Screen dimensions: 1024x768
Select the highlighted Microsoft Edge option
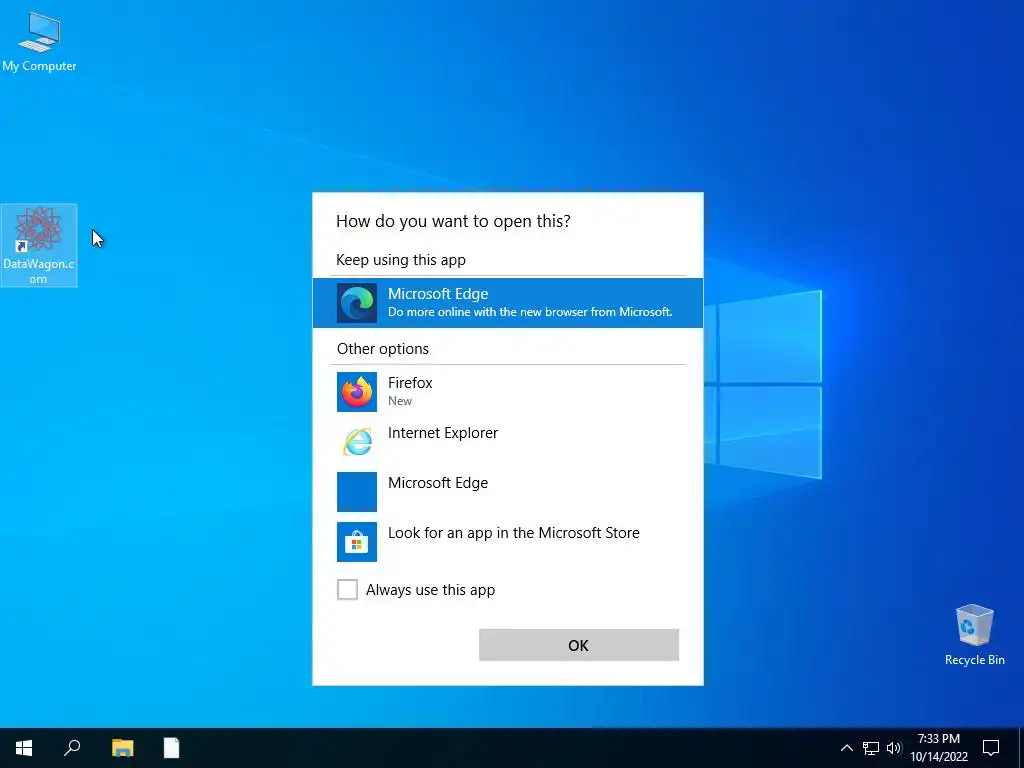(507, 302)
